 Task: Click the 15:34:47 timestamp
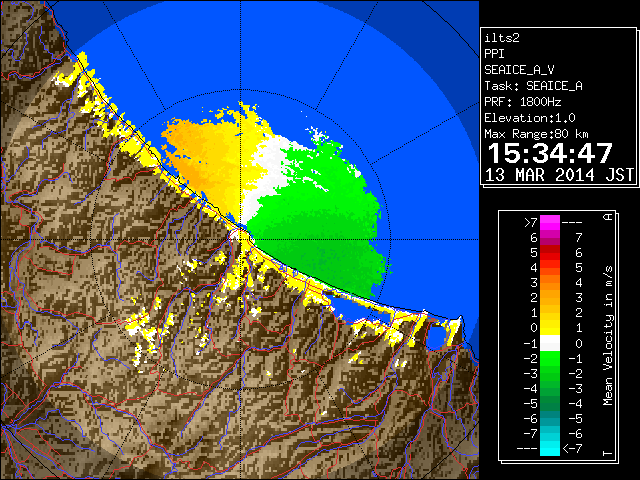click(550, 153)
